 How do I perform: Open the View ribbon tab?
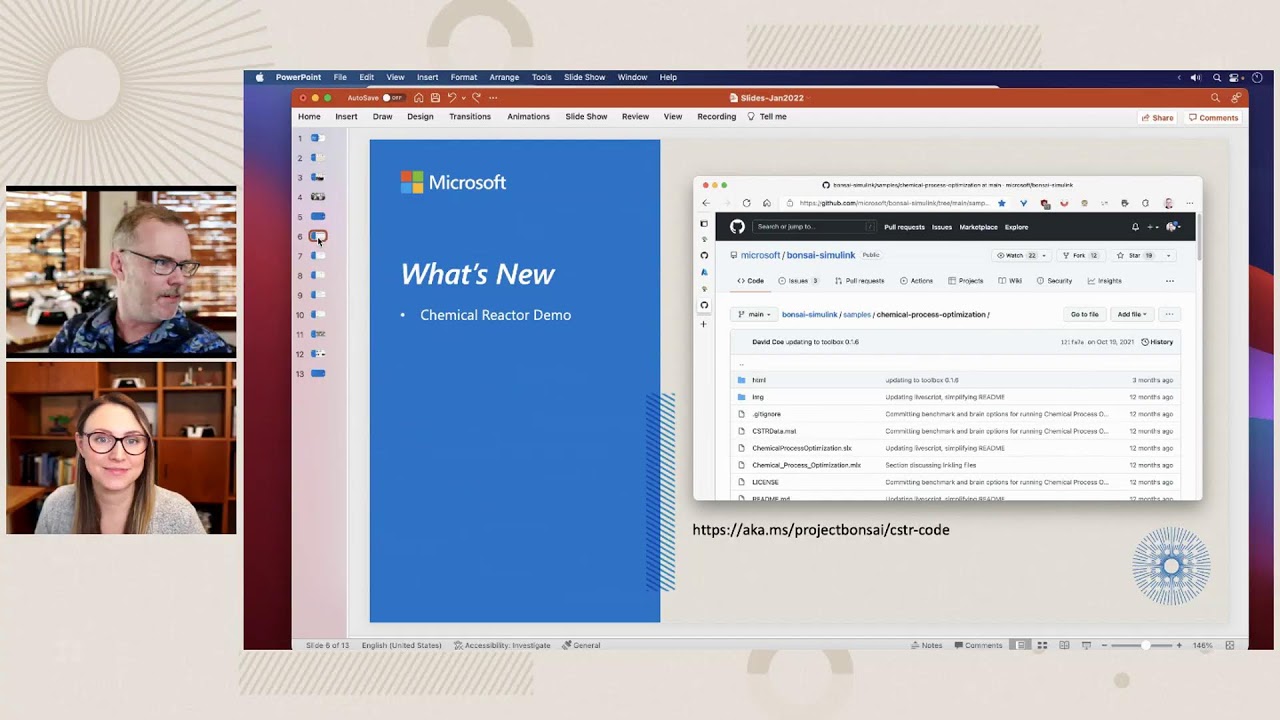pos(673,117)
